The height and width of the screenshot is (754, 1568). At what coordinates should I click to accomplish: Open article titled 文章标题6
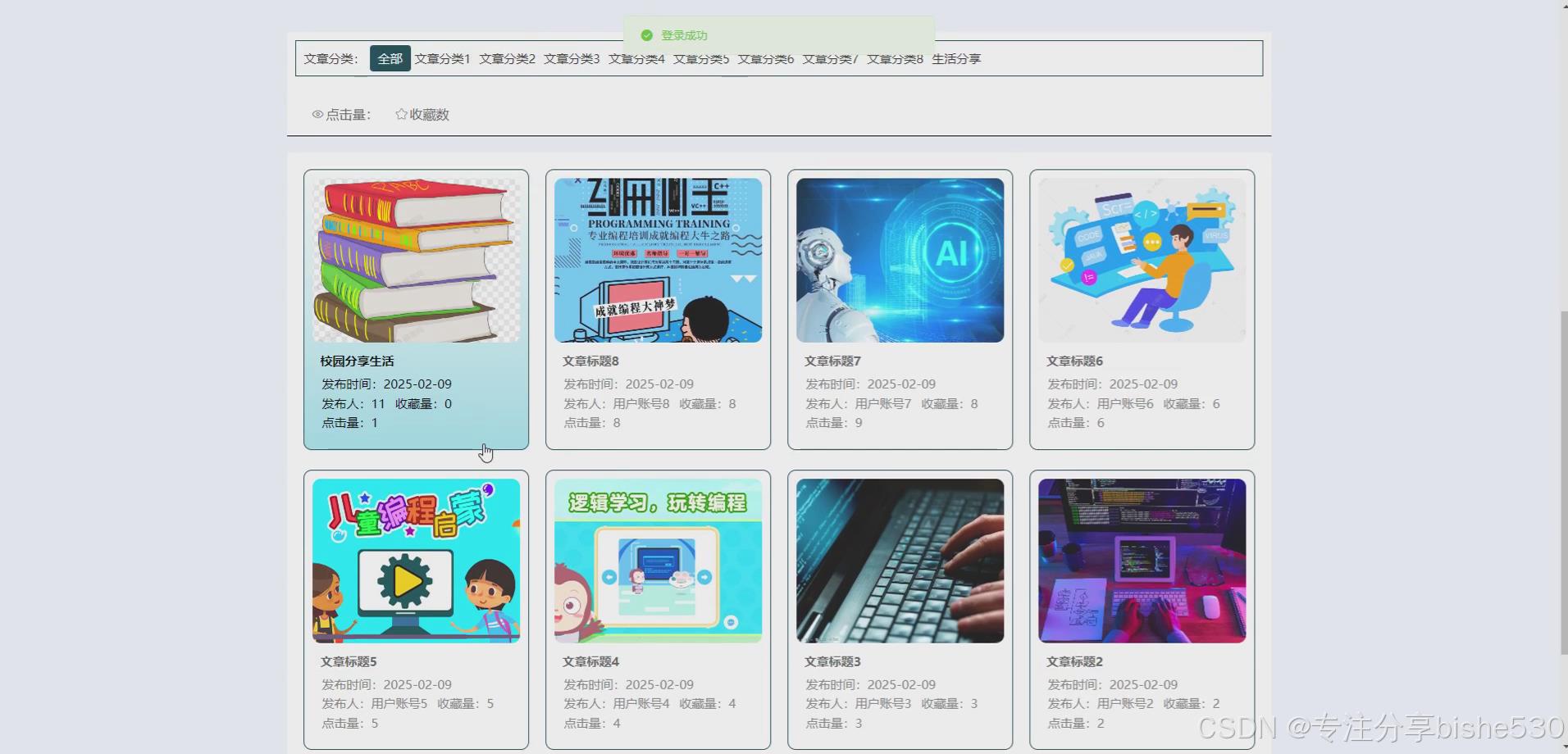pyautogui.click(x=1074, y=361)
